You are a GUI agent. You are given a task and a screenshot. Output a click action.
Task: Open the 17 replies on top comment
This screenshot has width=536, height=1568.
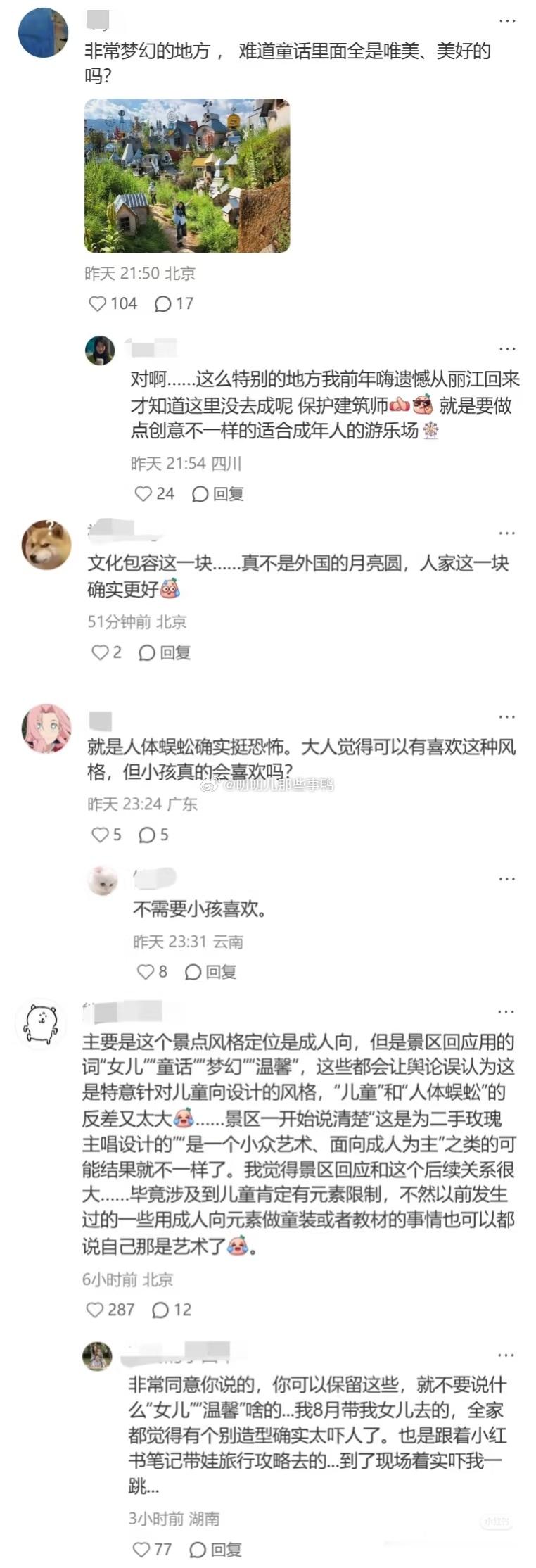(174, 304)
